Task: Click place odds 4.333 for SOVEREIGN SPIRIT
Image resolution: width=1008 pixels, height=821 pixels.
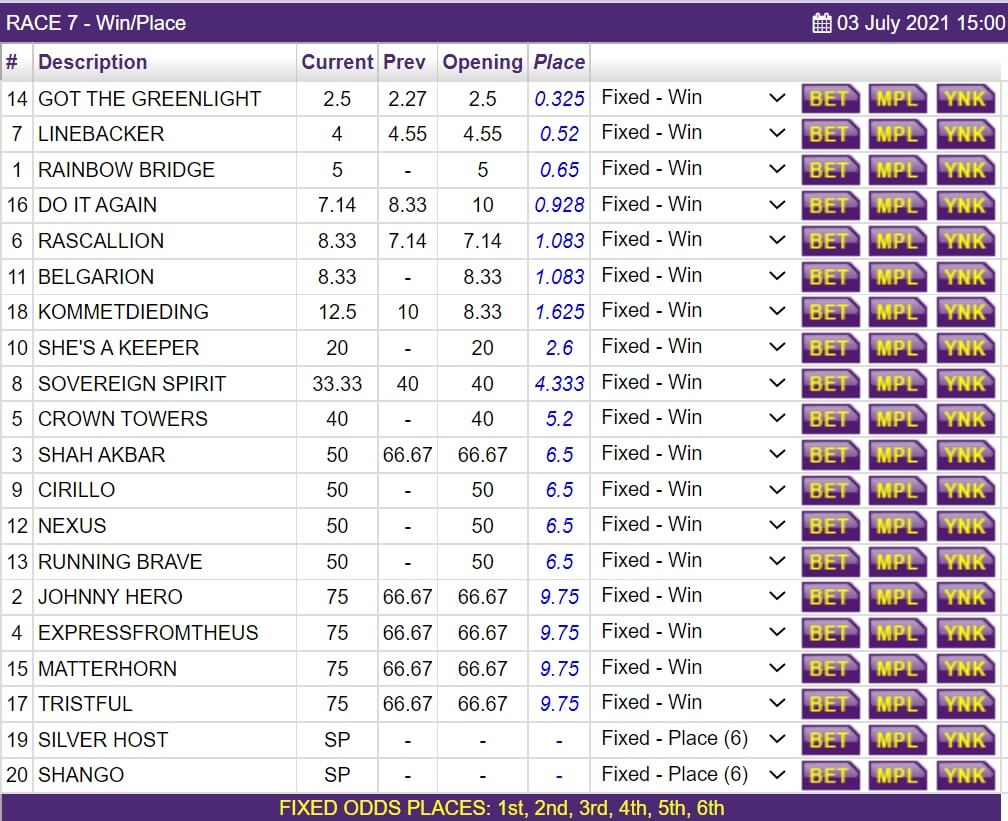Action: (x=559, y=384)
